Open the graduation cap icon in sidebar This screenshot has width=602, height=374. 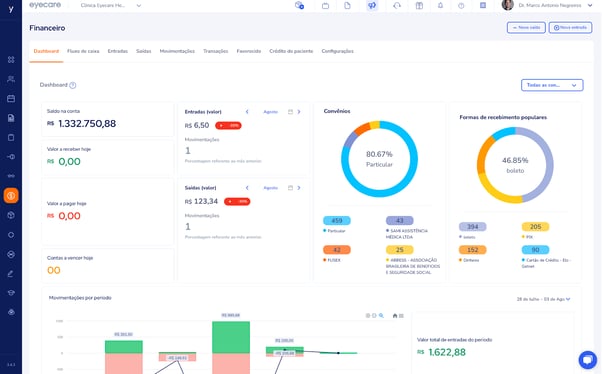click(11, 293)
